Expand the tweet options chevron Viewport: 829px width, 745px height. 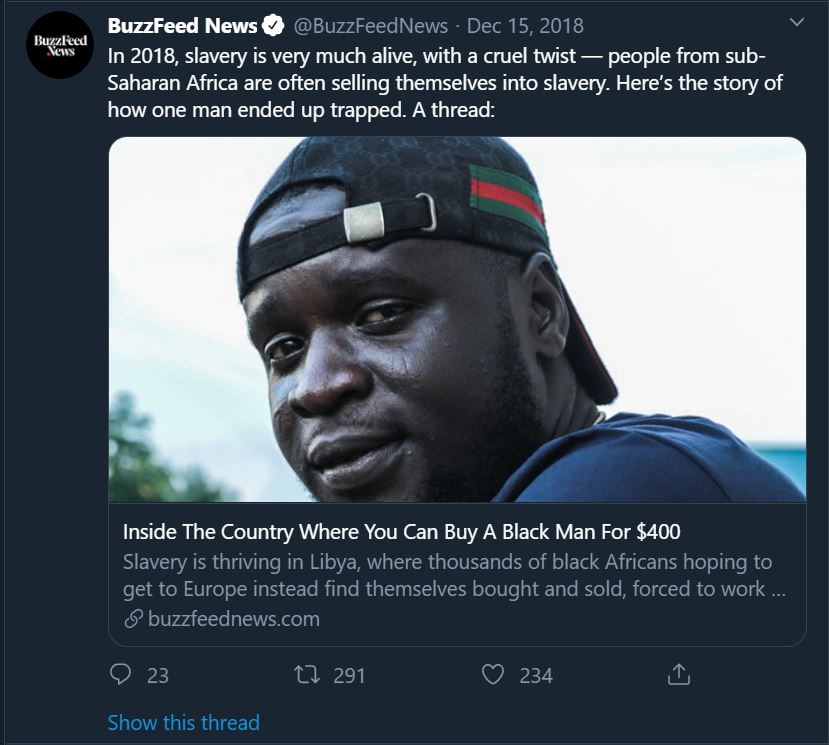(x=796, y=22)
